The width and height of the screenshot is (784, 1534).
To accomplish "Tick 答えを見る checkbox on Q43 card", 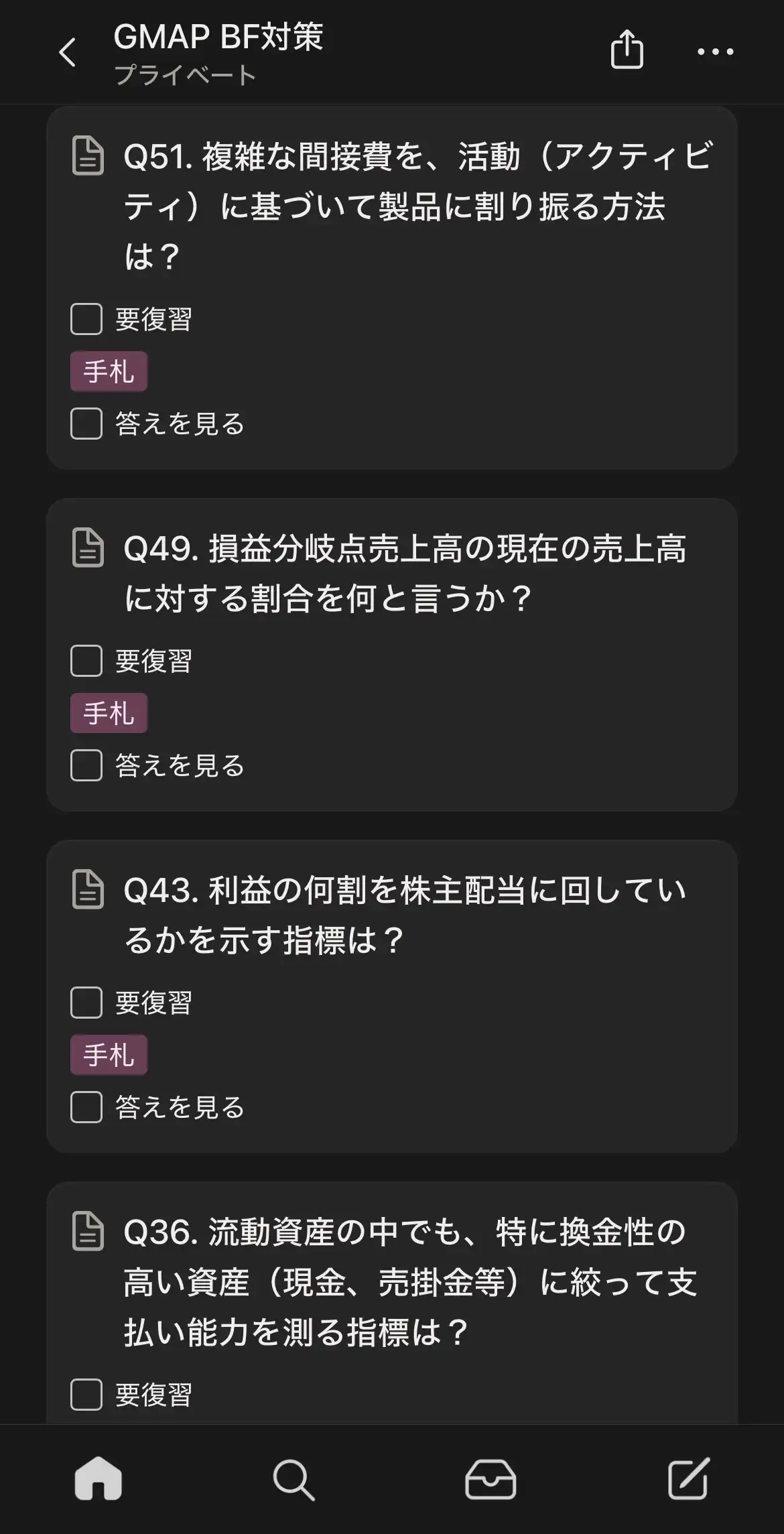I will click(x=86, y=1107).
